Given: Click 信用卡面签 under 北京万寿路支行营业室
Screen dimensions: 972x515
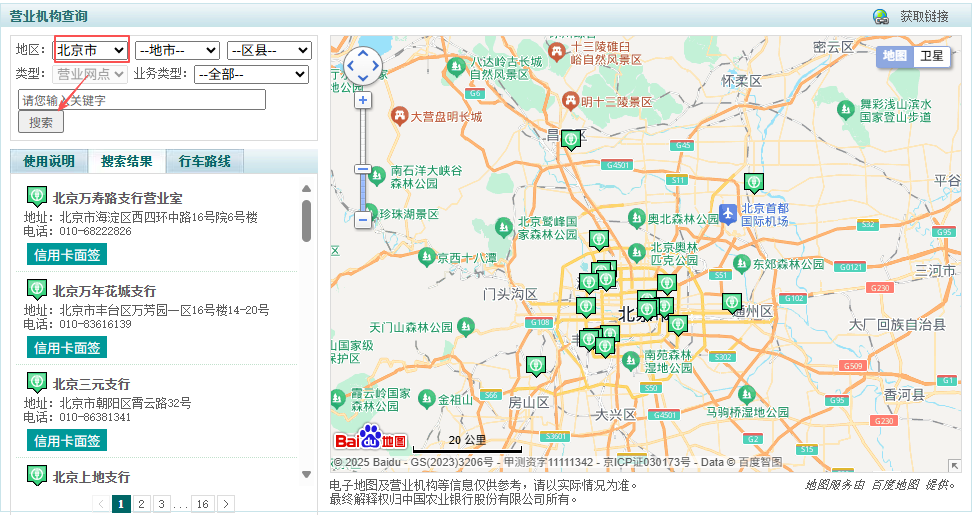Looking at the screenshot, I should pyautogui.click(x=67, y=255).
